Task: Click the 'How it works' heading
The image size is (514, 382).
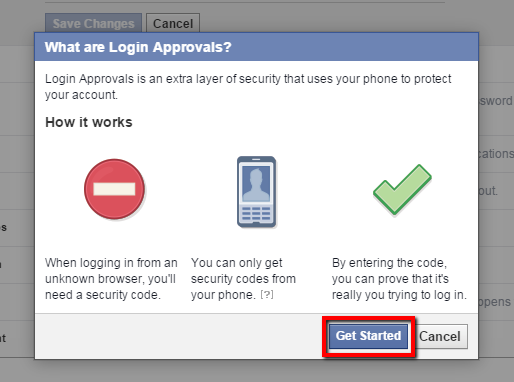Action: click(89, 122)
